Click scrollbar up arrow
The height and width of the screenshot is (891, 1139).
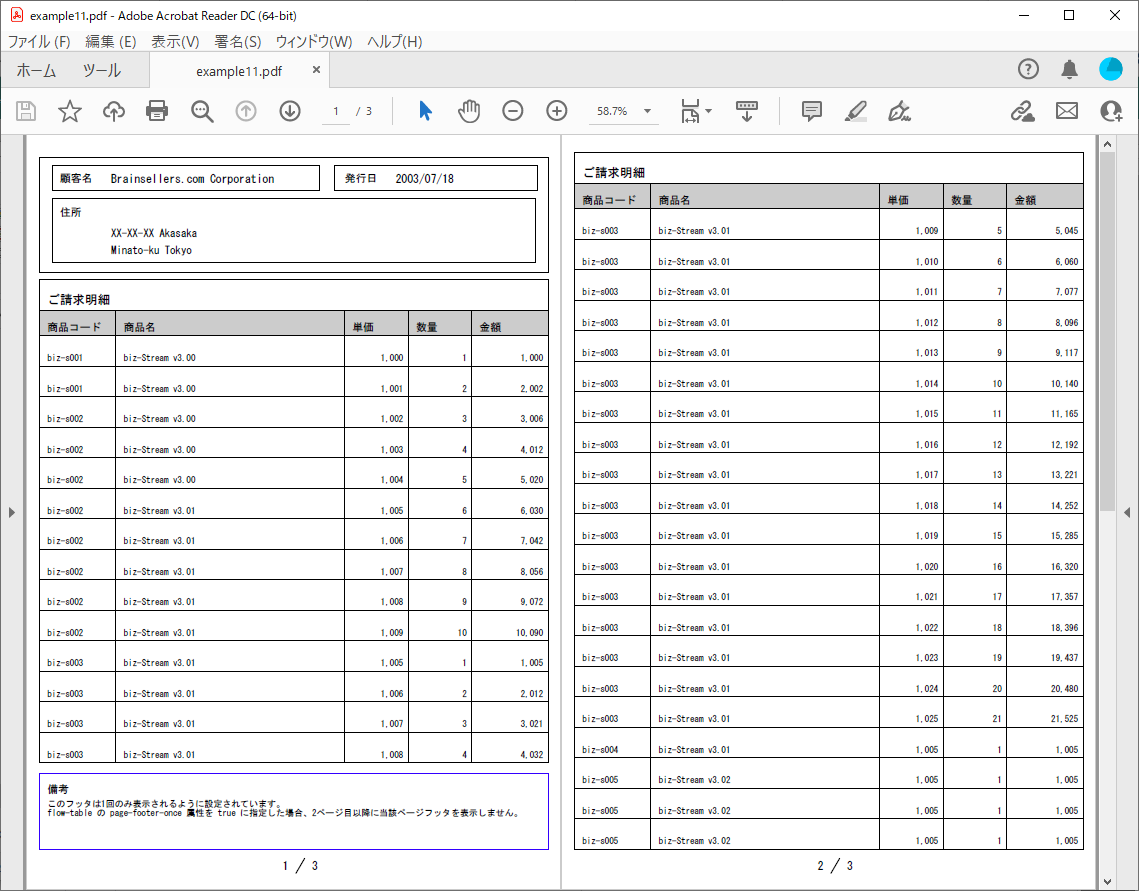click(1107, 144)
